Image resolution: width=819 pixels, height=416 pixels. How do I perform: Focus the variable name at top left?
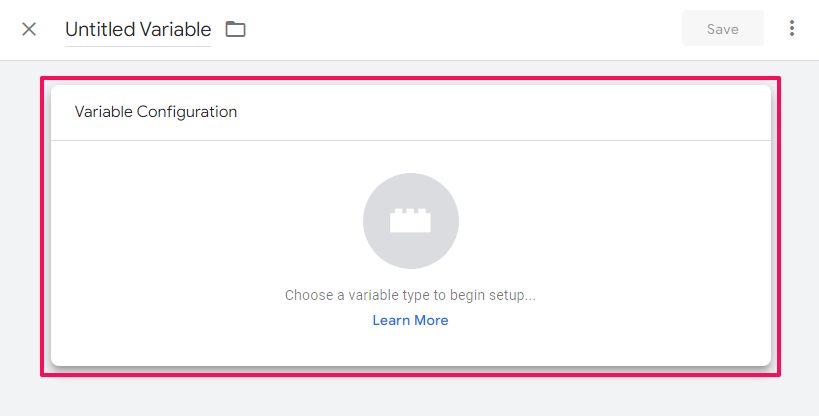(138, 29)
